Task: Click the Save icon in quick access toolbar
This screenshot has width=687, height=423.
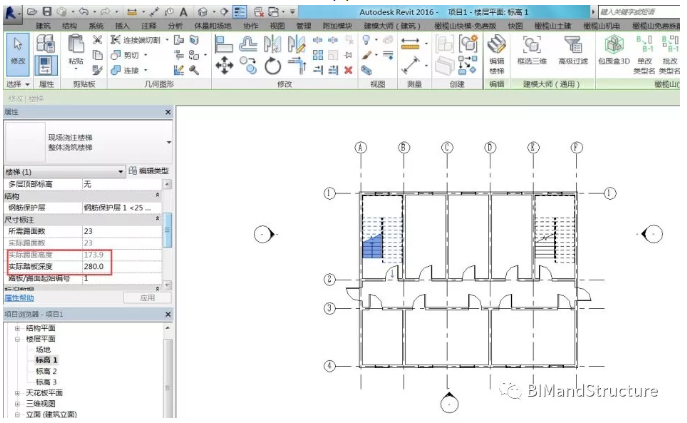Action: pos(47,12)
